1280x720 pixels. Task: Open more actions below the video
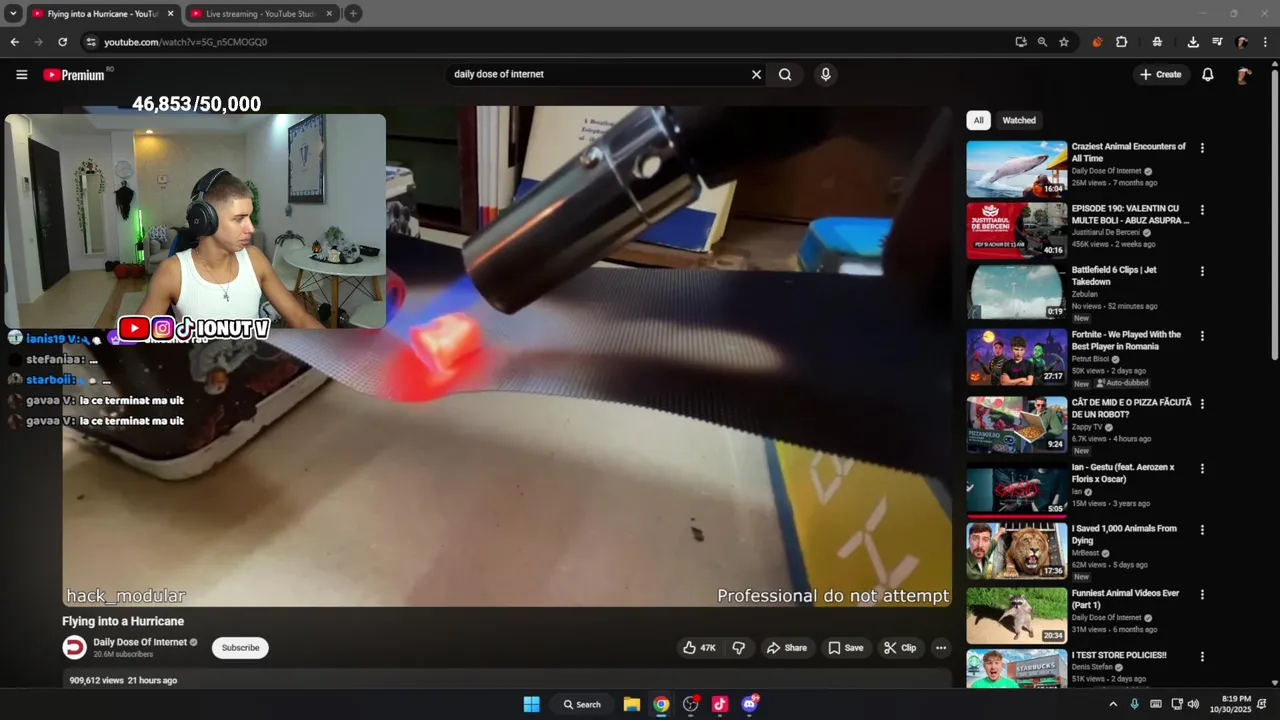[940, 648]
